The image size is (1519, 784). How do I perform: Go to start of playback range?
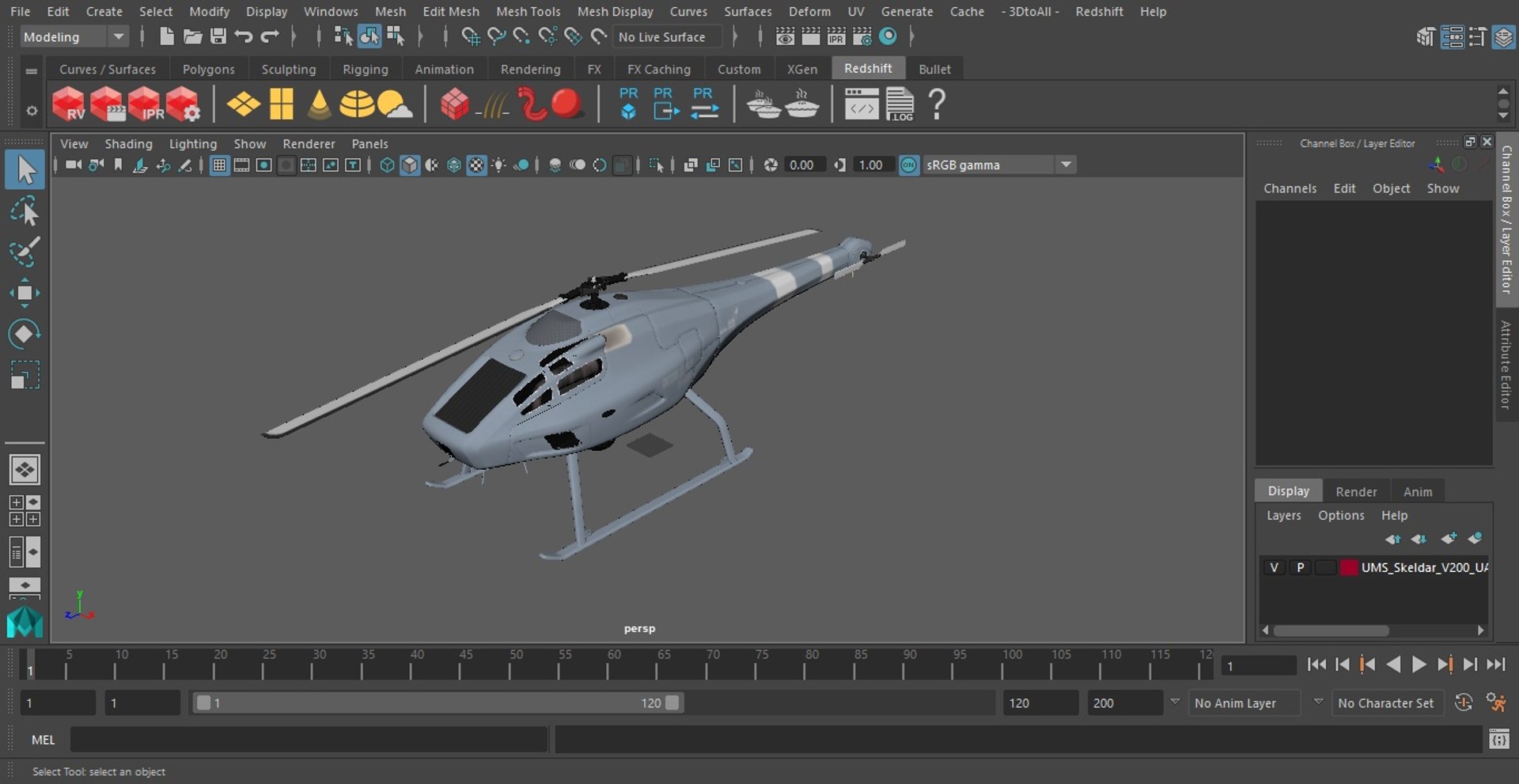coord(1316,665)
